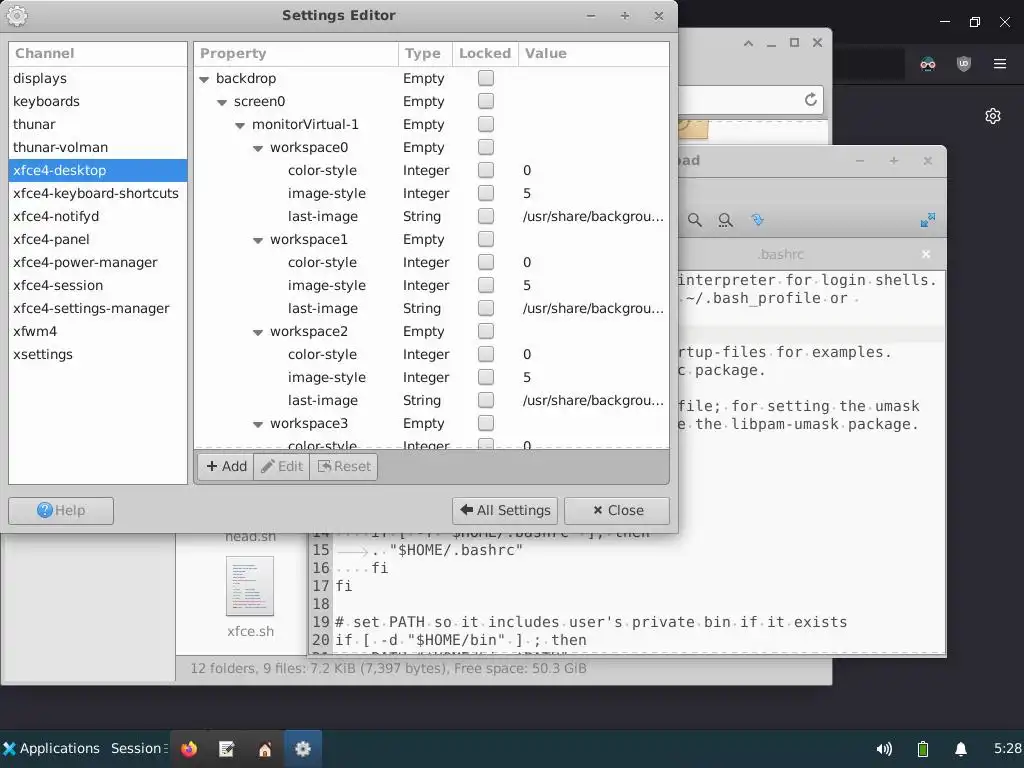Go to All Settings
The width and height of the screenshot is (1024, 768).
click(x=505, y=511)
